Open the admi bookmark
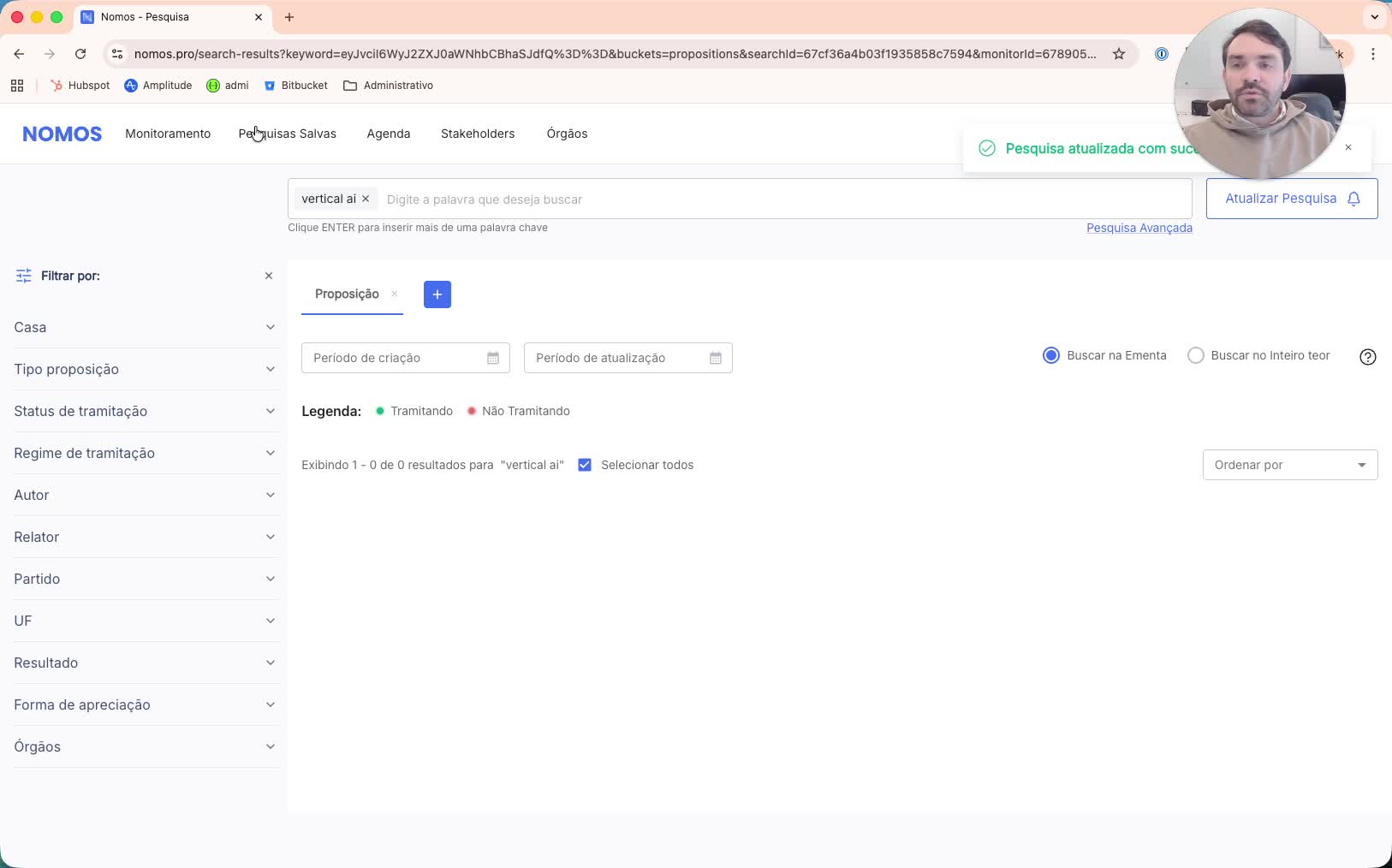 coord(228,86)
